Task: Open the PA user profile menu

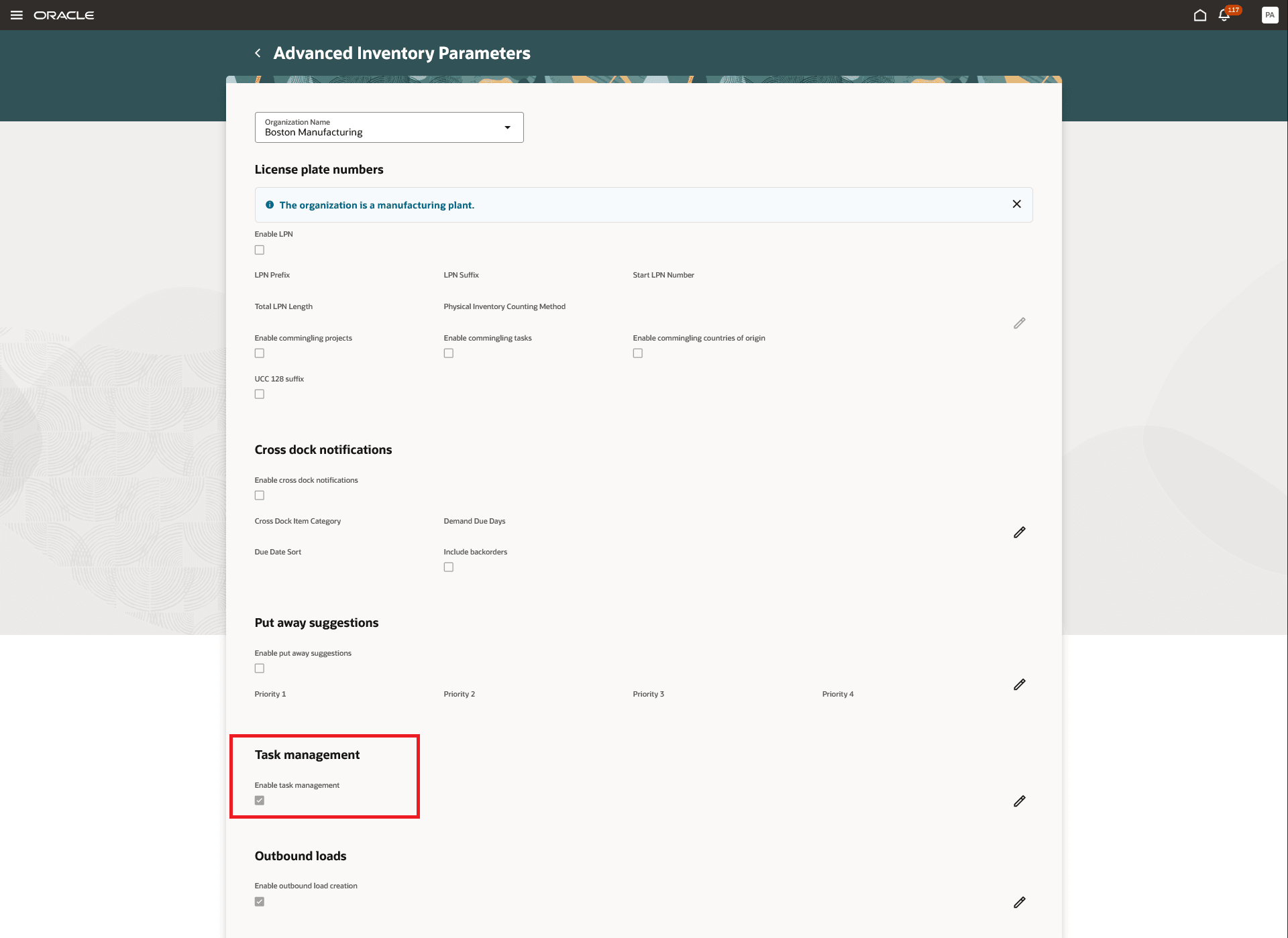Action: click(1269, 15)
